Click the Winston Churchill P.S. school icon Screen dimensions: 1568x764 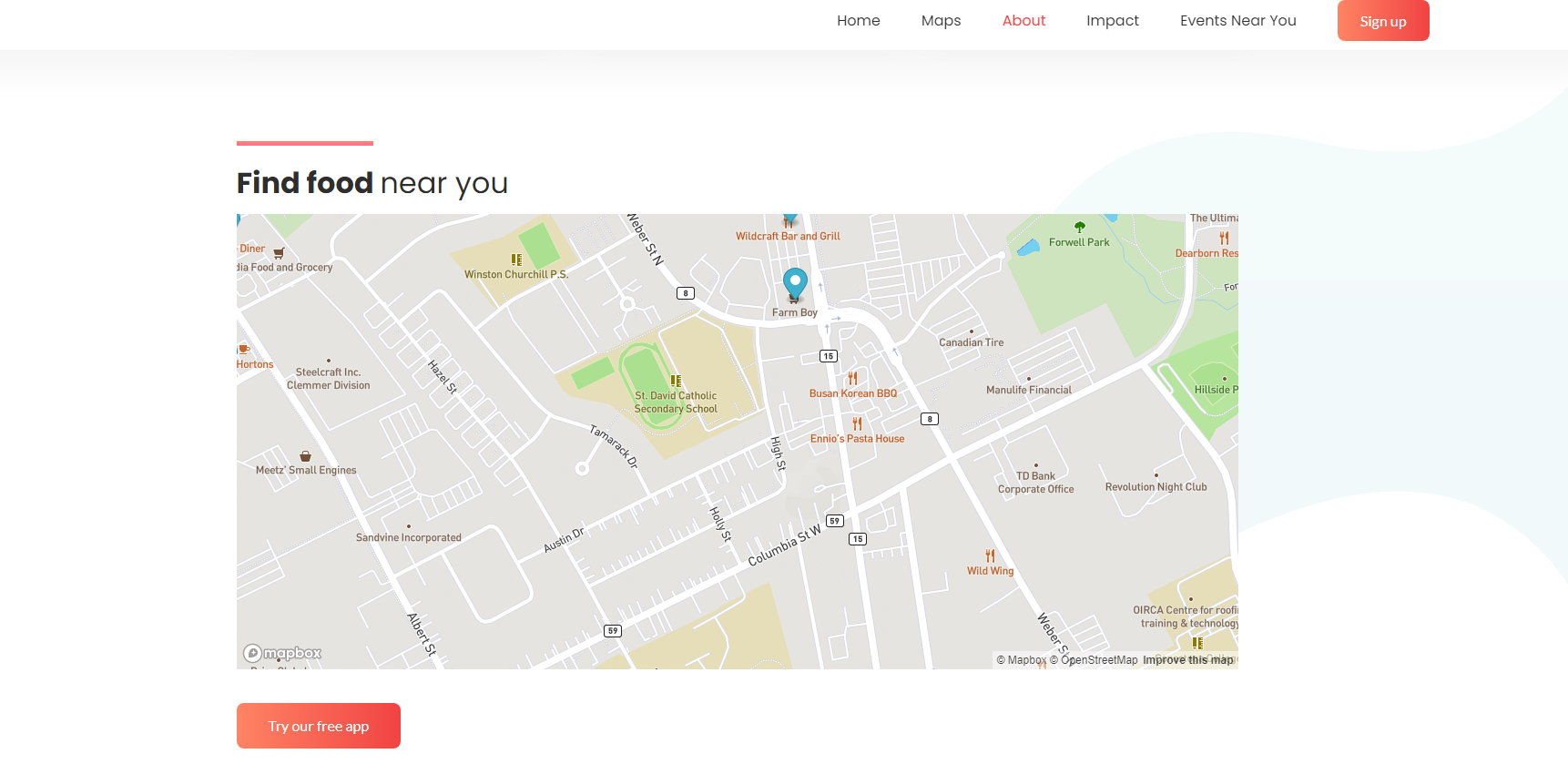[x=516, y=260]
